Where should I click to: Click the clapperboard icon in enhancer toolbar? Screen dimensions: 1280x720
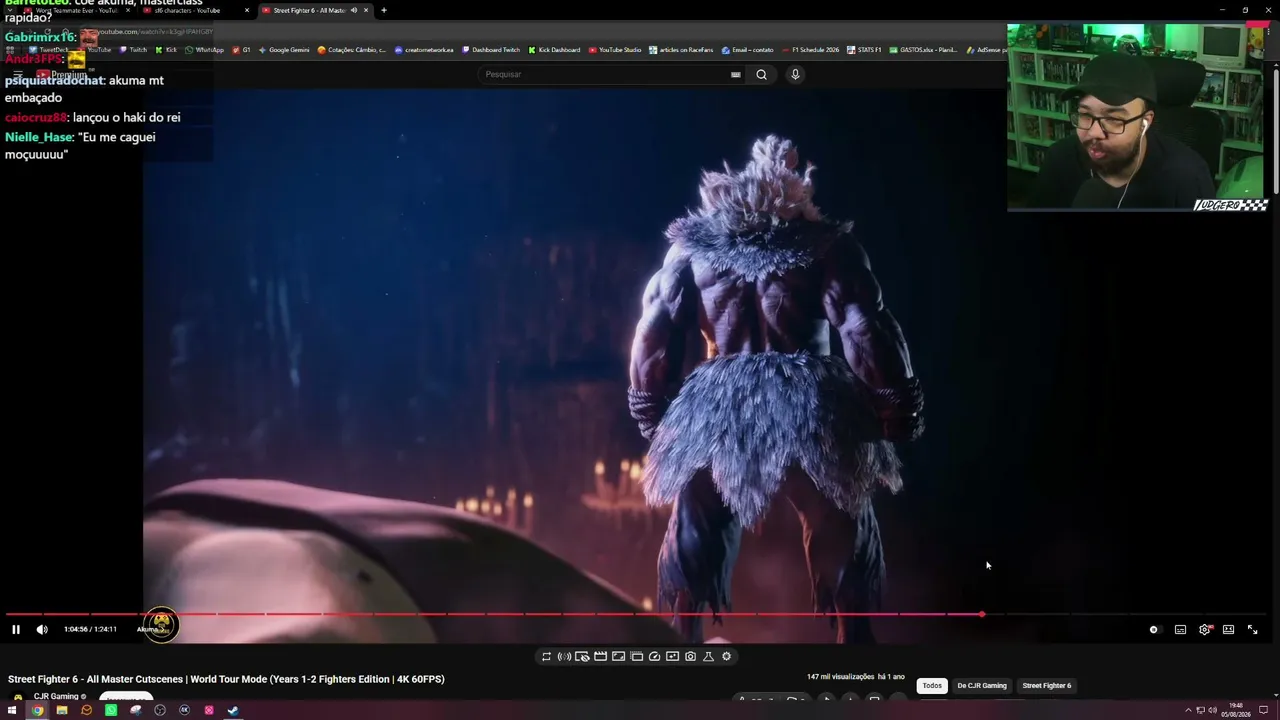[x=600, y=657]
